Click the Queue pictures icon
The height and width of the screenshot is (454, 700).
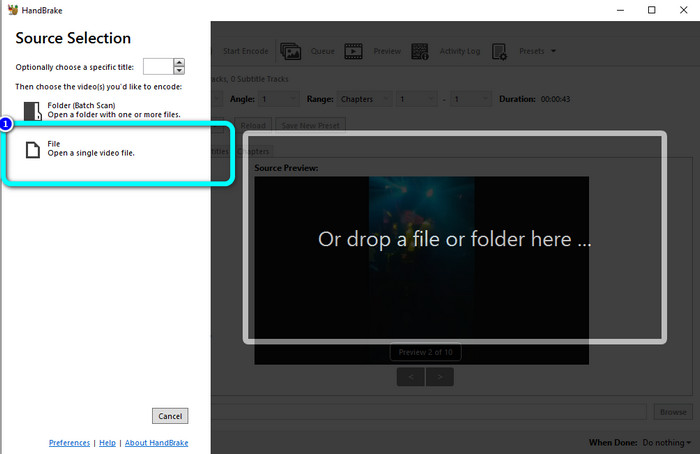(x=291, y=51)
